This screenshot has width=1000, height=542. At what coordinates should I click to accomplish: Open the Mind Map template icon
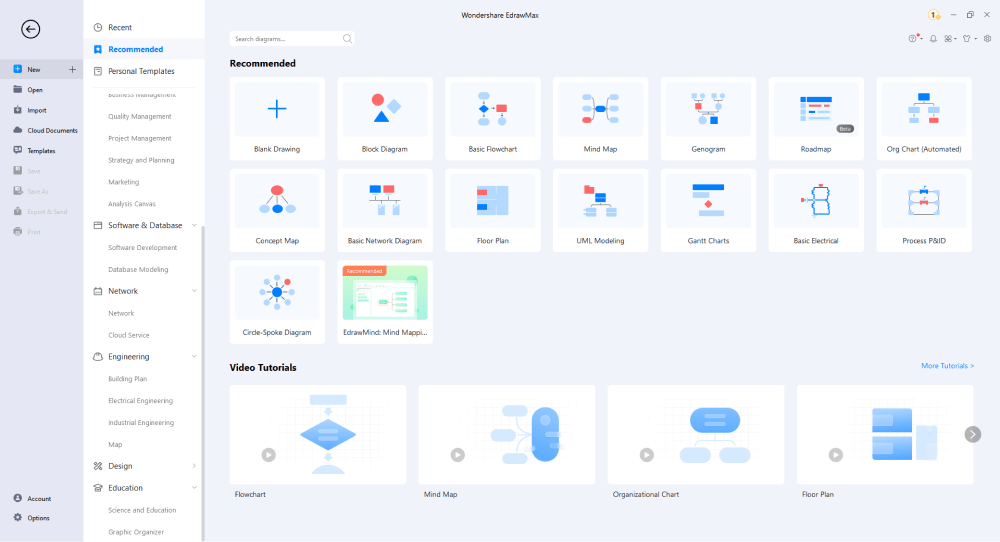[600, 108]
